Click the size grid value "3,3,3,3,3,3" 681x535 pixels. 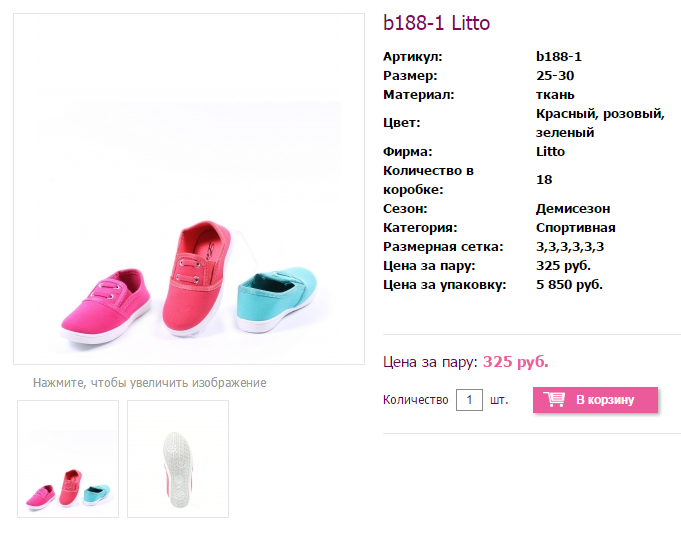(570, 247)
